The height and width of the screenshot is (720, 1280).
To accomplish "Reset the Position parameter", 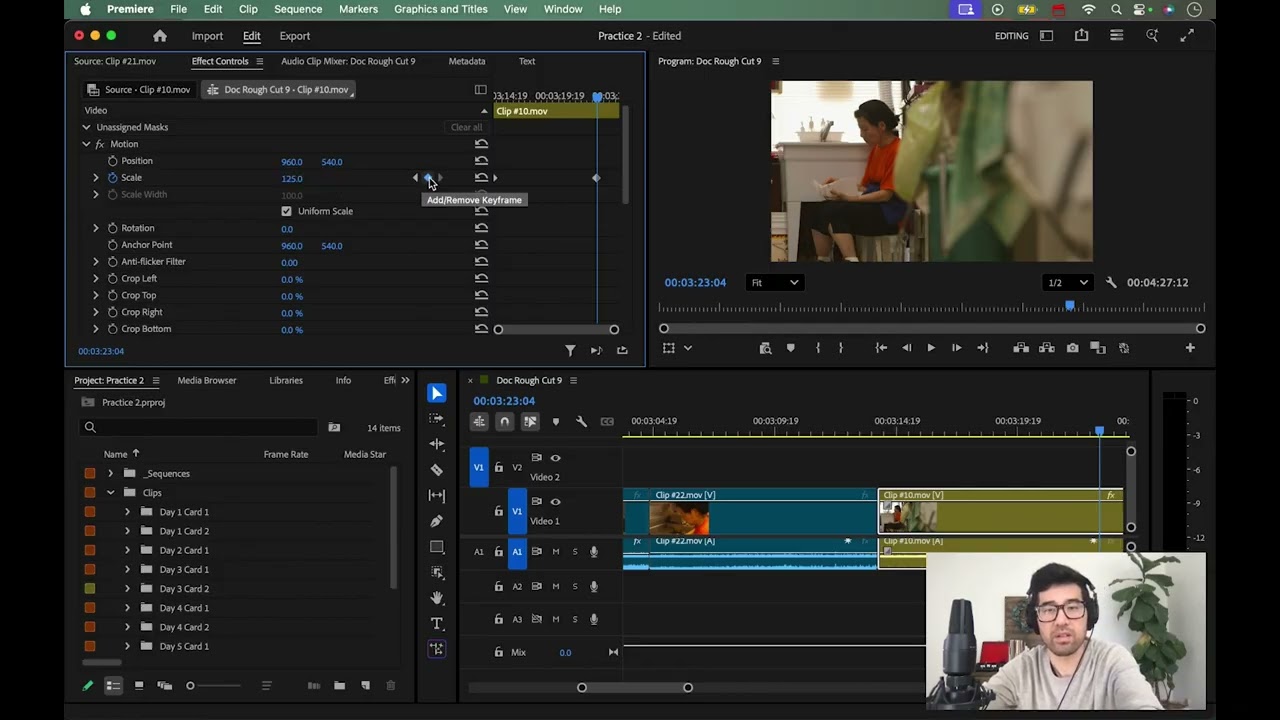I will [x=481, y=161].
